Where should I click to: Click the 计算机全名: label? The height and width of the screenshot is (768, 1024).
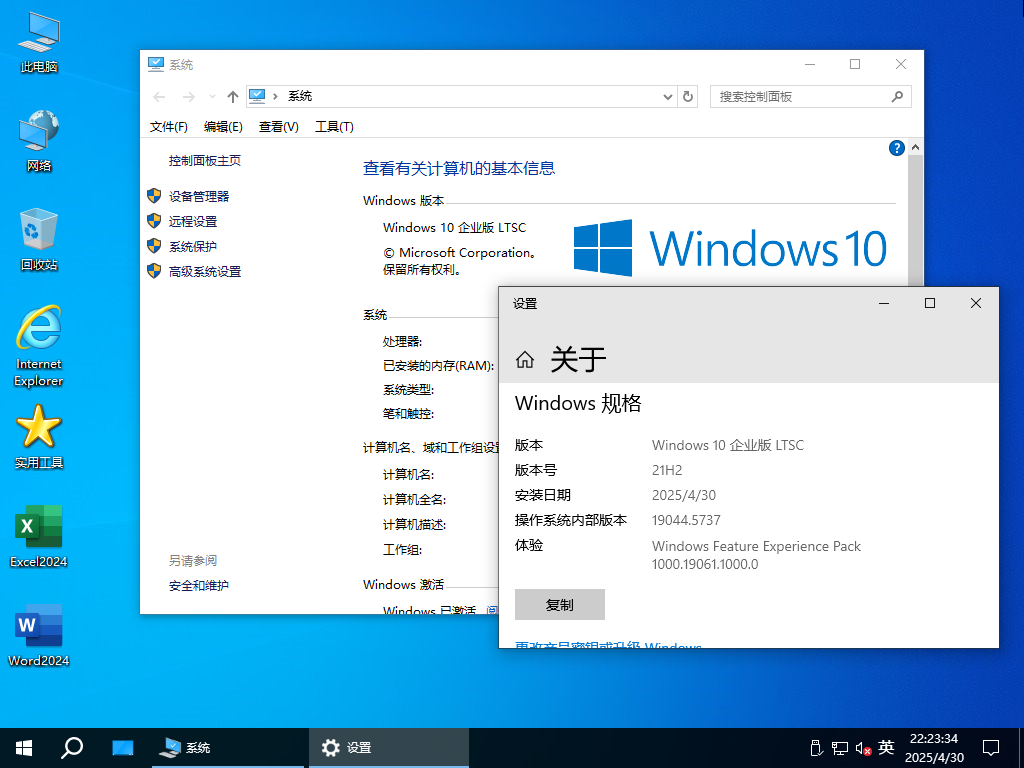click(x=414, y=500)
